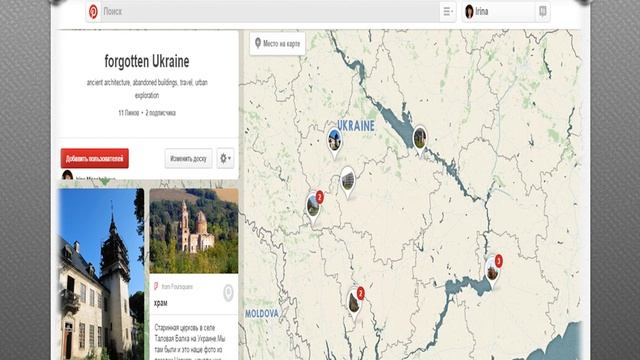Screen dimensions: 640x360
Task: Select the map marker with badge 3
Action: pyautogui.click(x=493, y=271)
